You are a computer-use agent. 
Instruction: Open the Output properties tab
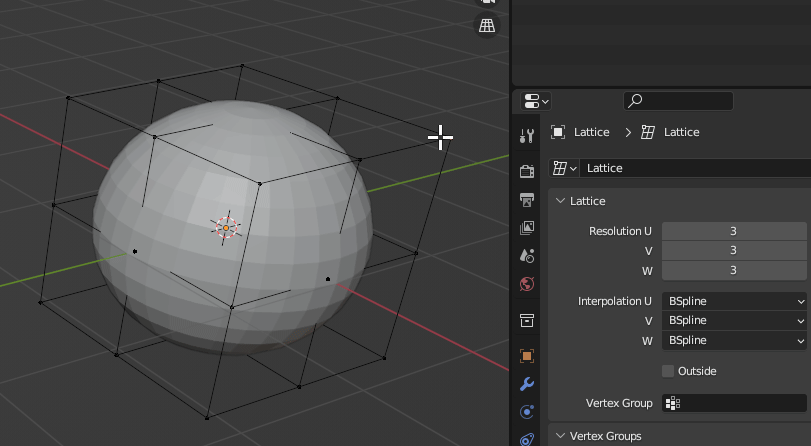point(527,199)
